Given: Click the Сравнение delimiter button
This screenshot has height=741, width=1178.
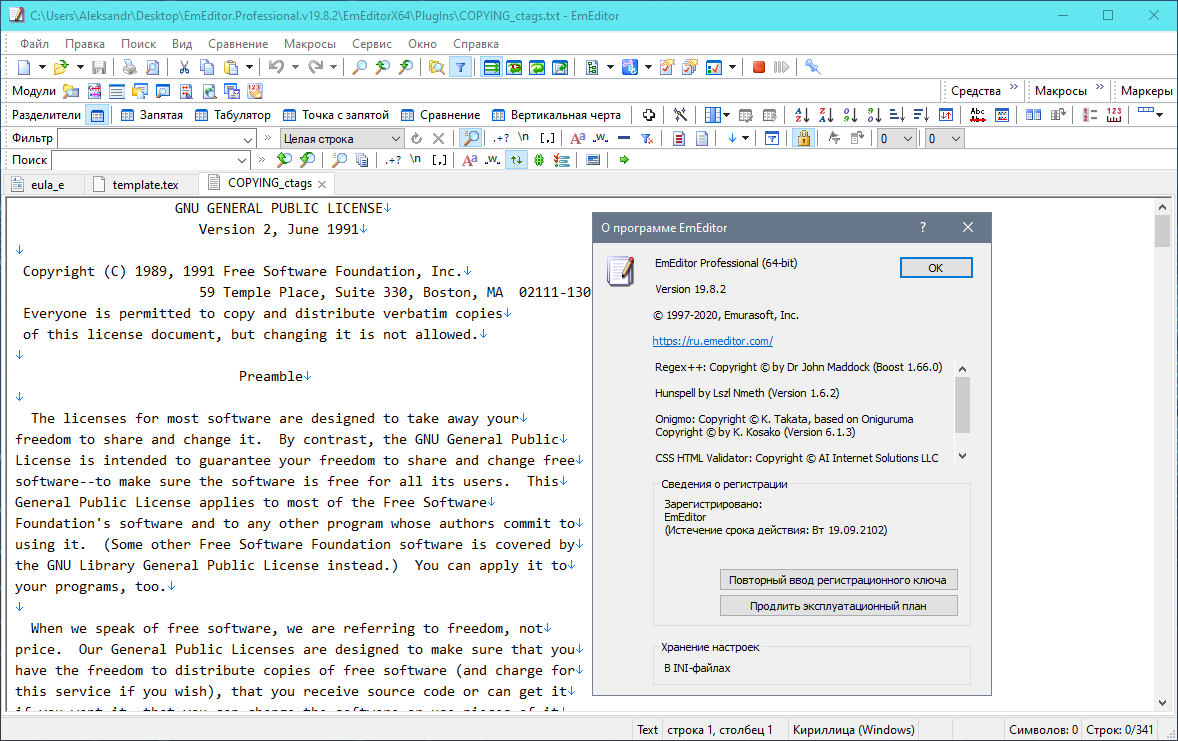Looking at the screenshot, I should coord(440,115).
